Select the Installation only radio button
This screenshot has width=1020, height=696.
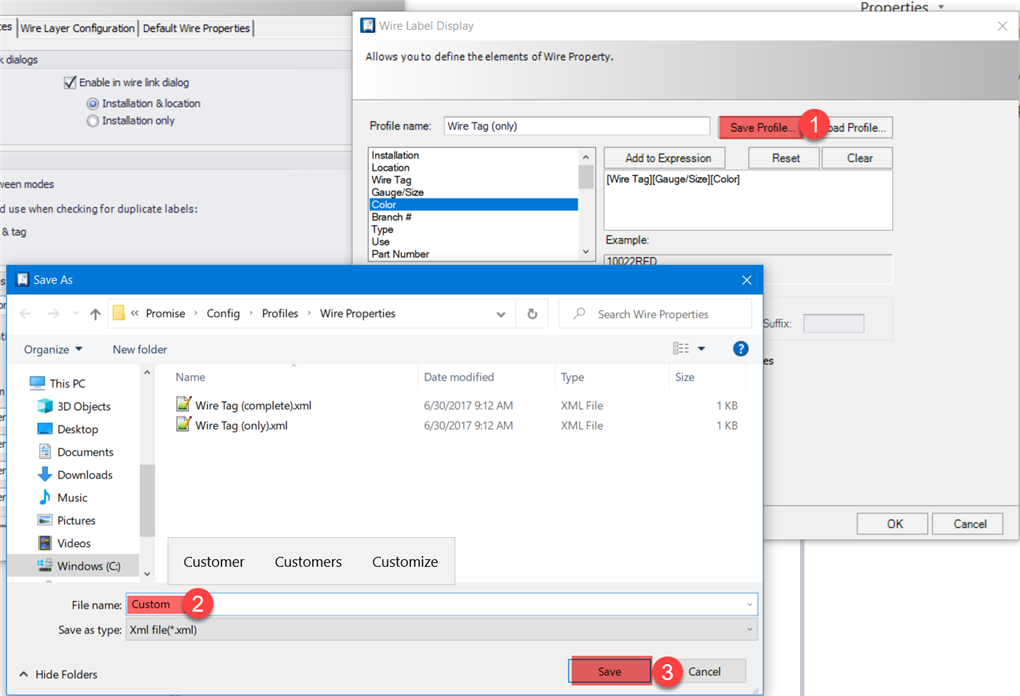pyautogui.click(x=92, y=120)
